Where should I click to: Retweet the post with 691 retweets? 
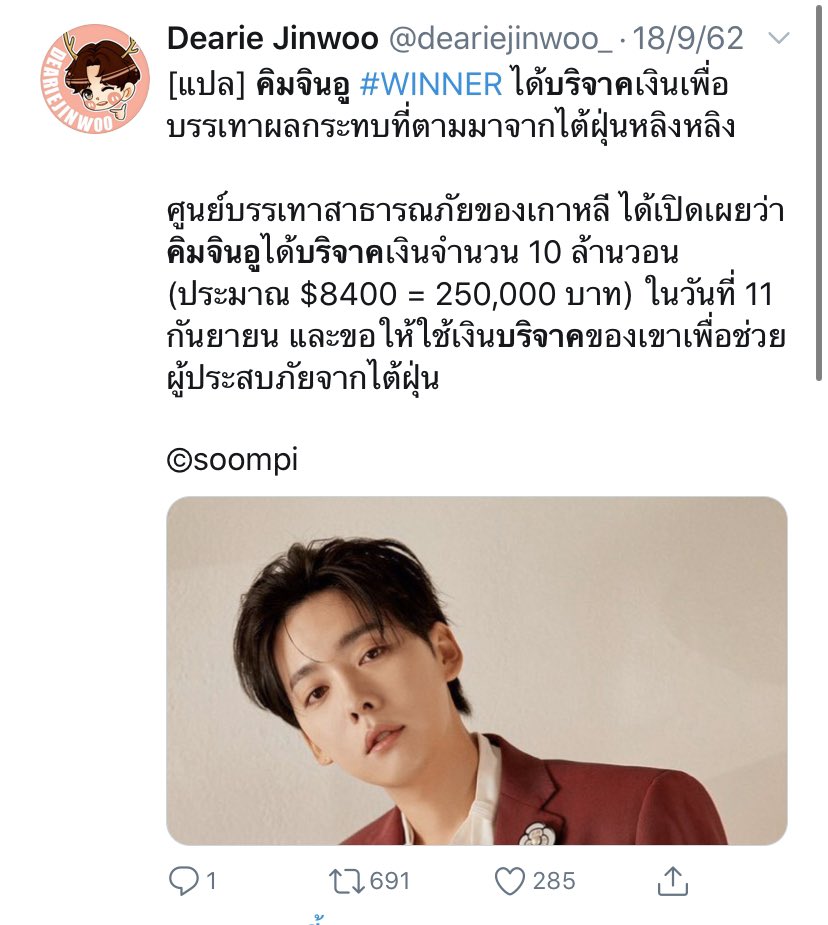(x=347, y=881)
